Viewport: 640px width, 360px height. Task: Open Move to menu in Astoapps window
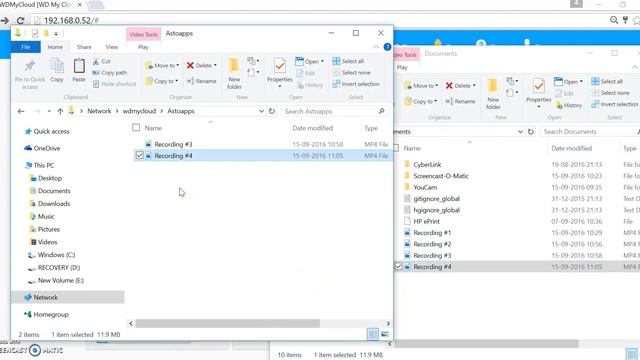(x=162, y=65)
